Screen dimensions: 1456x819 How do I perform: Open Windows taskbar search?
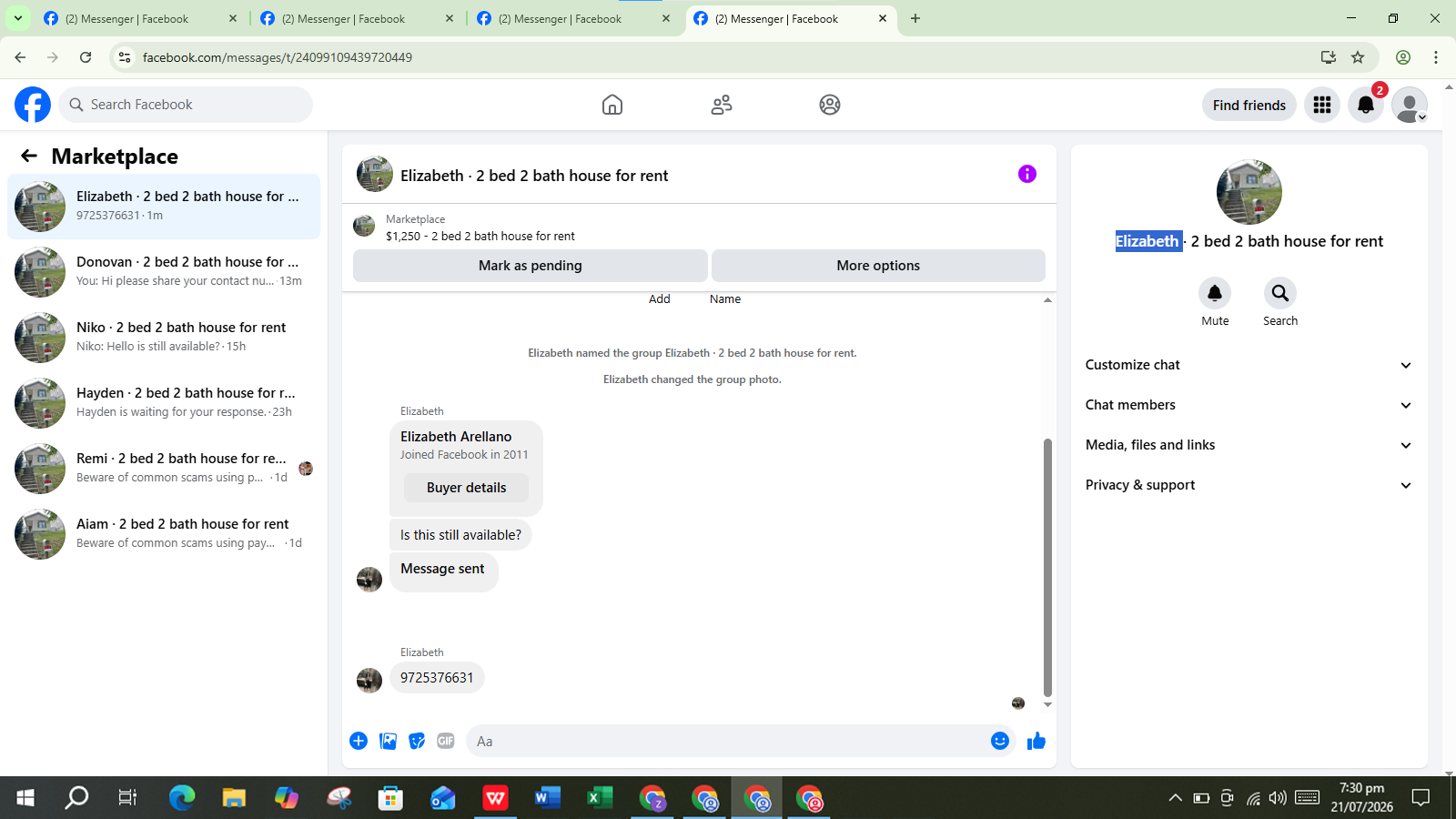coord(77,798)
